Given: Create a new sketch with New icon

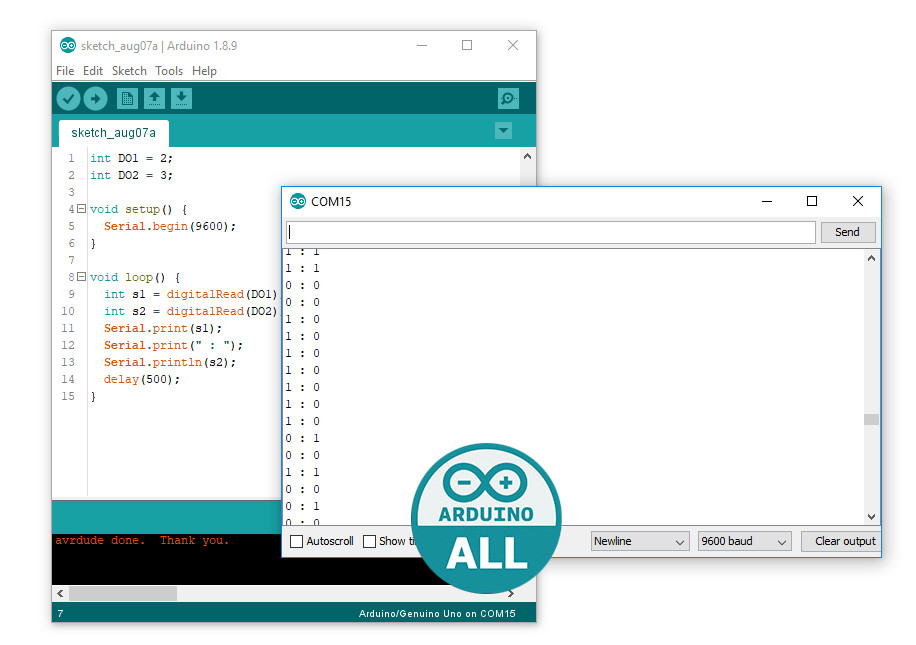Looking at the screenshot, I should [x=127, y=98].
